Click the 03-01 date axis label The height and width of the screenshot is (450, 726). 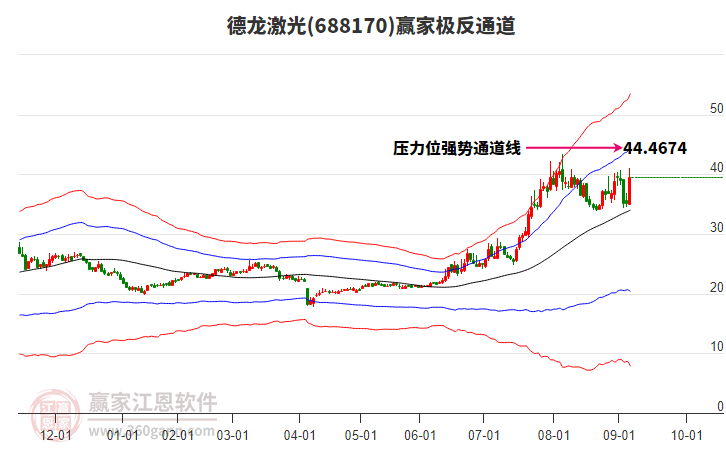pyautogui.click(x=232, y=436)
